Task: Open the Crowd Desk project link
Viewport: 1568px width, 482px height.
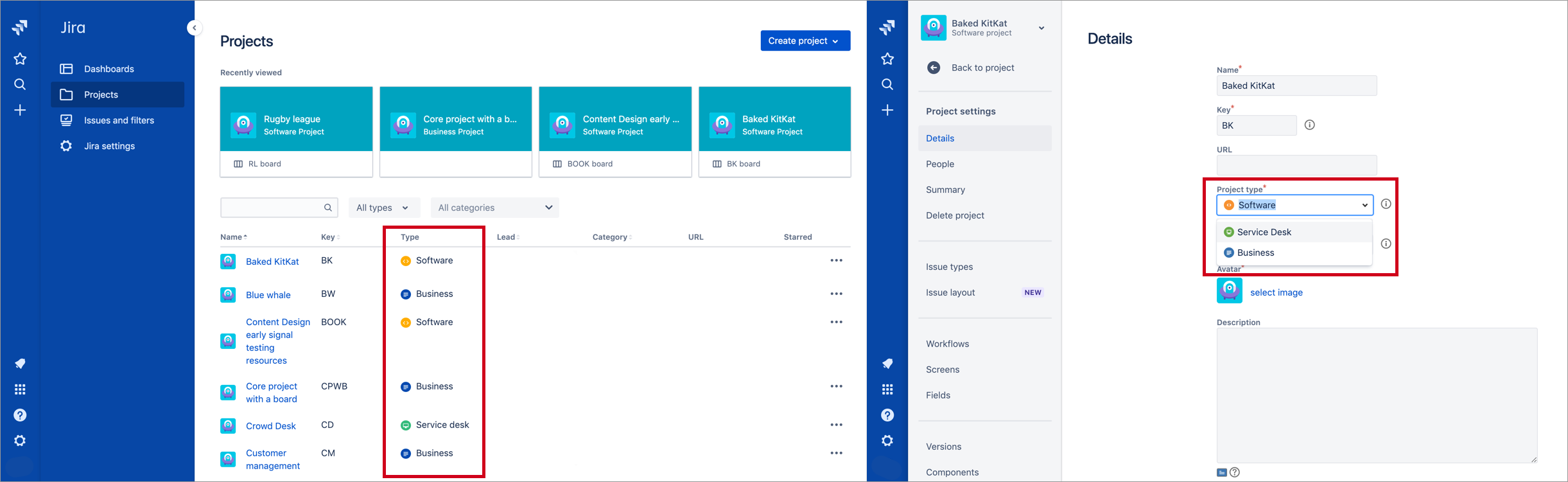Action: point(270,426)
